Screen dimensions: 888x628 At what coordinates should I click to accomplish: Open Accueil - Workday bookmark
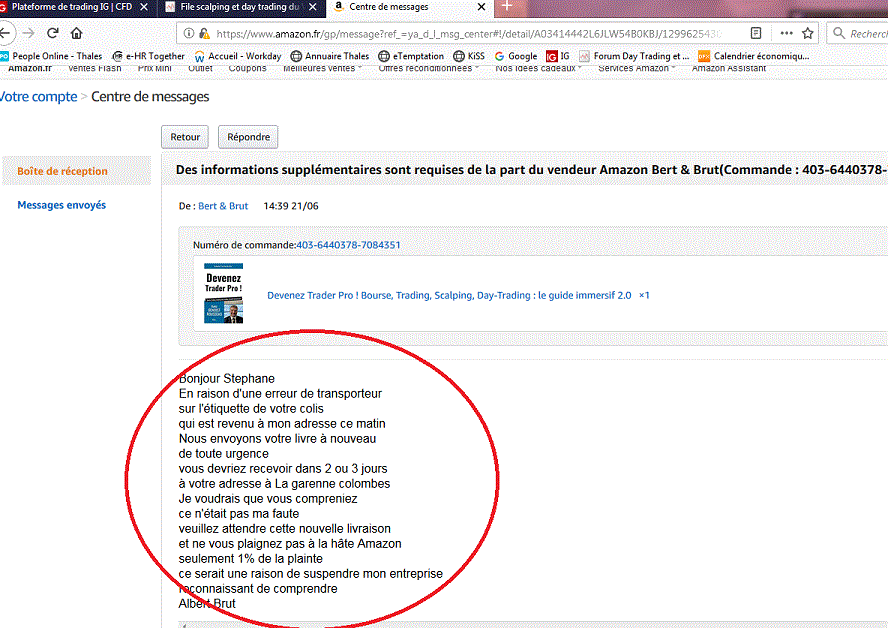[x=238, y=56]
